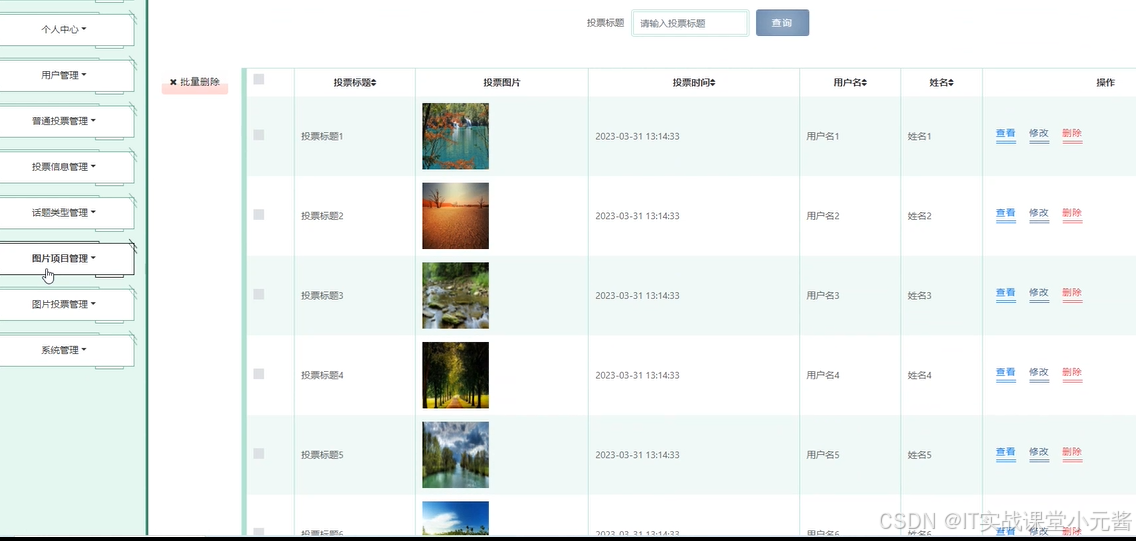Focus the 投票标题 search input field
1136x541 pixels.
[690, 23]
